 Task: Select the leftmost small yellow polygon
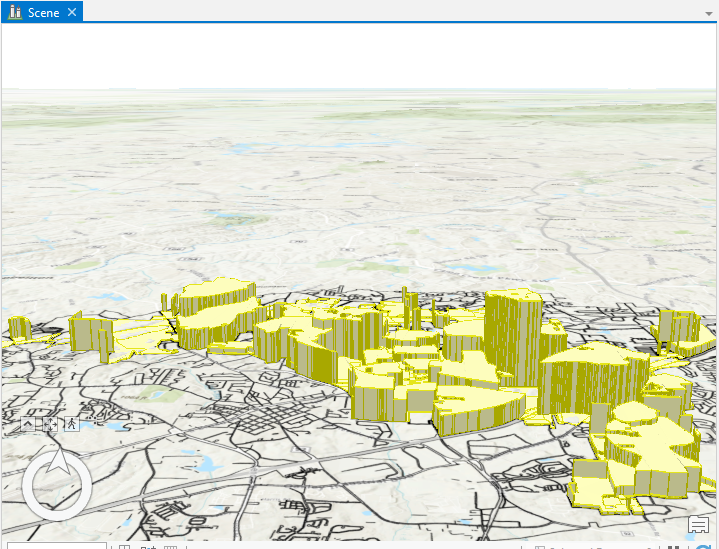(x=18, y=329)
